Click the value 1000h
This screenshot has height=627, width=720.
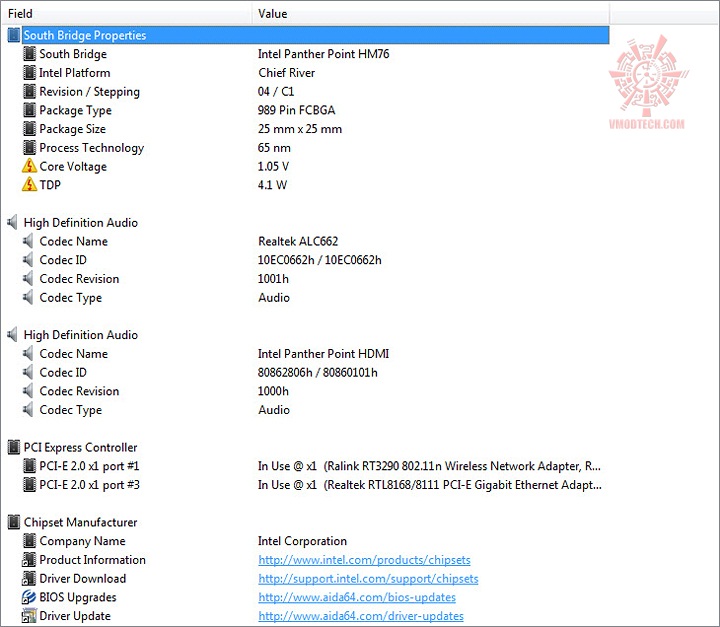tap(273, 391)
